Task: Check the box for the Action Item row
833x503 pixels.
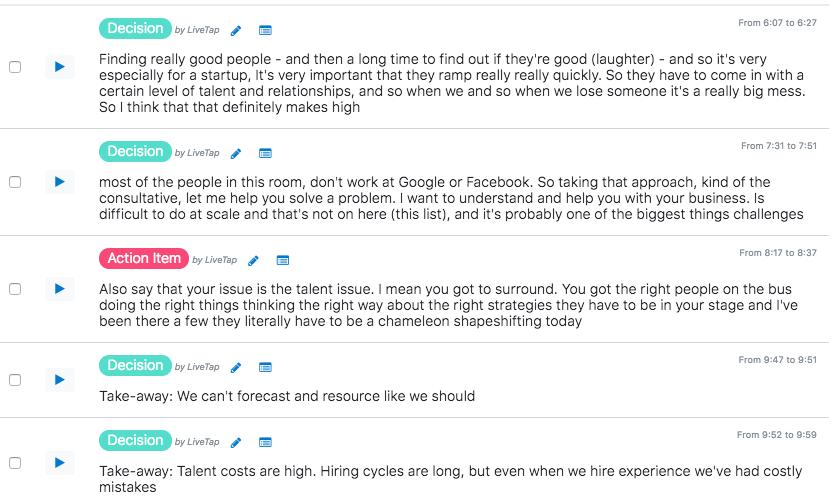Action: coord(15,289)
